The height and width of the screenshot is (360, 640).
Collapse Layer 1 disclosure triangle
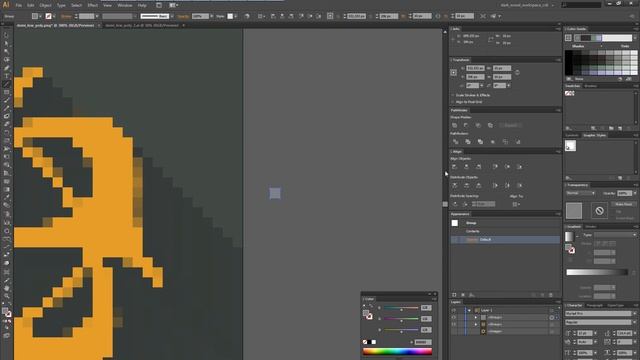point(469,310)
